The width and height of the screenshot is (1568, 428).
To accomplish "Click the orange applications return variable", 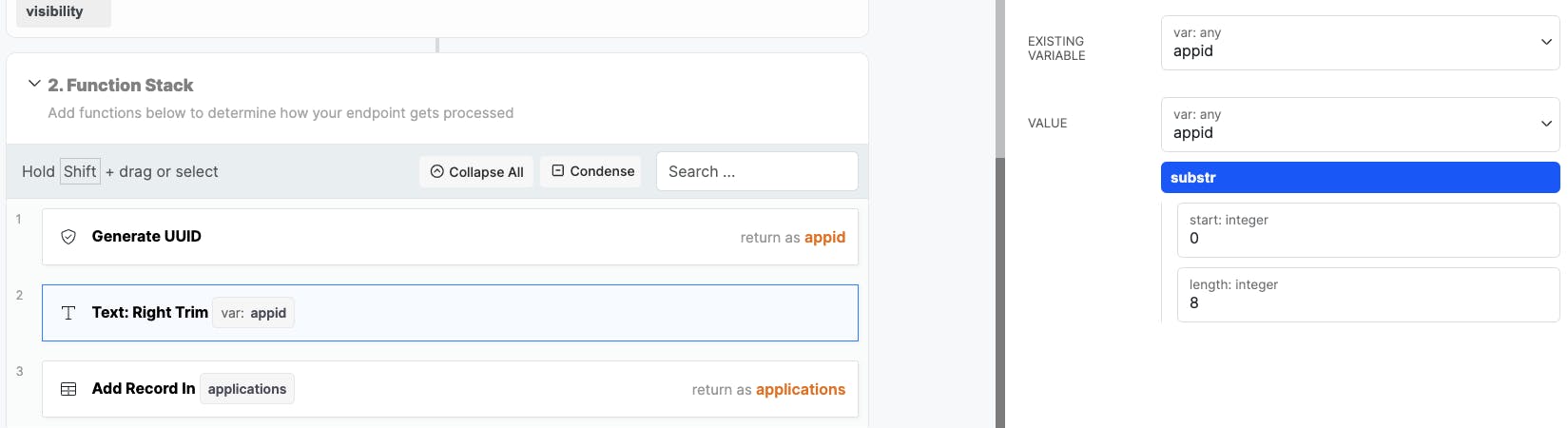I will coord(801,390).
